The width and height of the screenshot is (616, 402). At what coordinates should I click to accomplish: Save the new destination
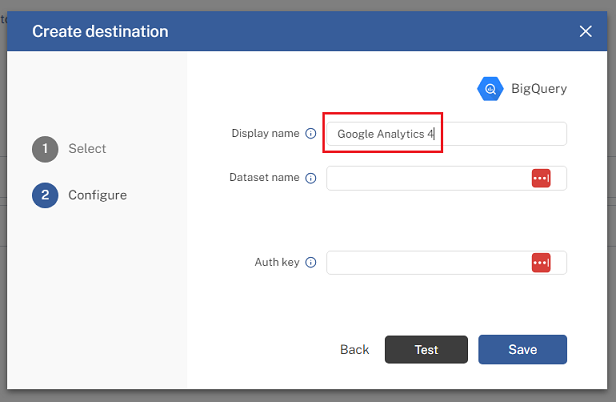tap(522, 349)
